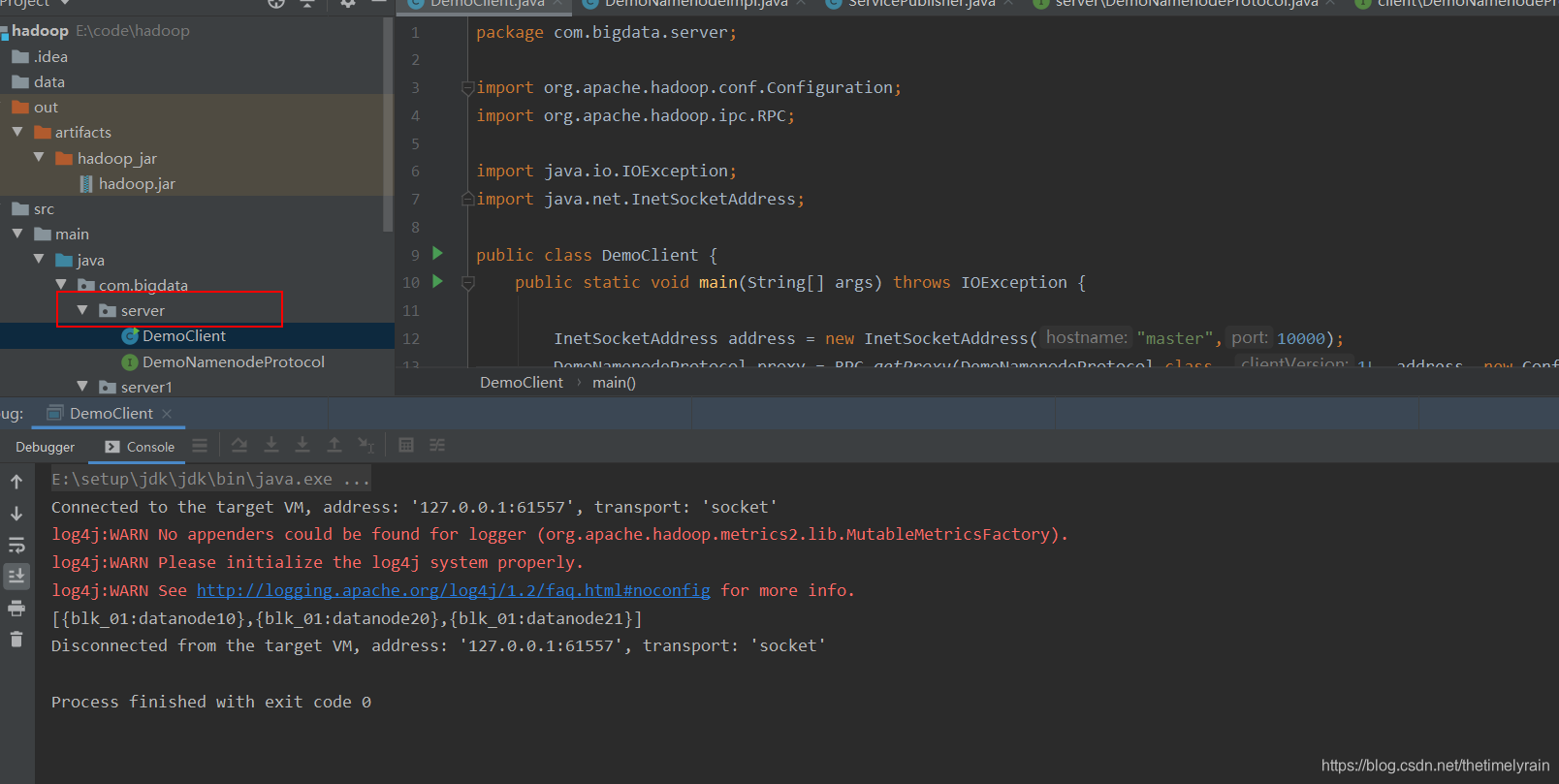Image resolution: width=1559 pixels, height=784 pixels.
Task: Click the 'public class DemoClient' declaration
Action: 596,255
